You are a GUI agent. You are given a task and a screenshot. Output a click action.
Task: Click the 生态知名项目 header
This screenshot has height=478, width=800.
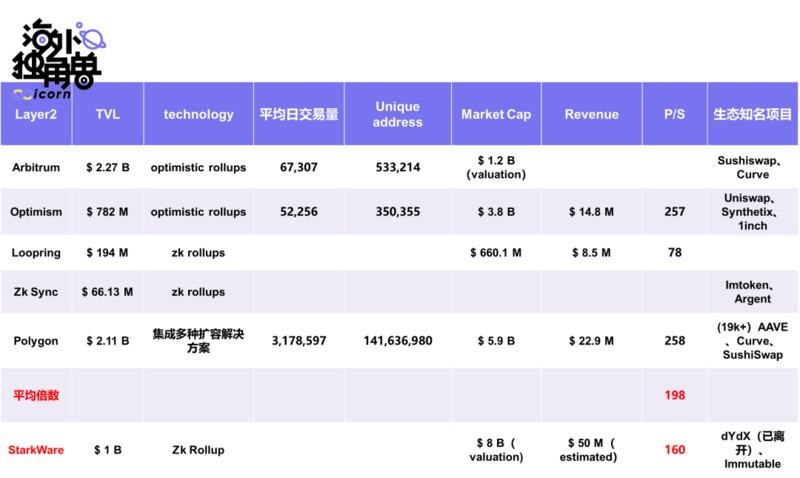coord(753,114)
